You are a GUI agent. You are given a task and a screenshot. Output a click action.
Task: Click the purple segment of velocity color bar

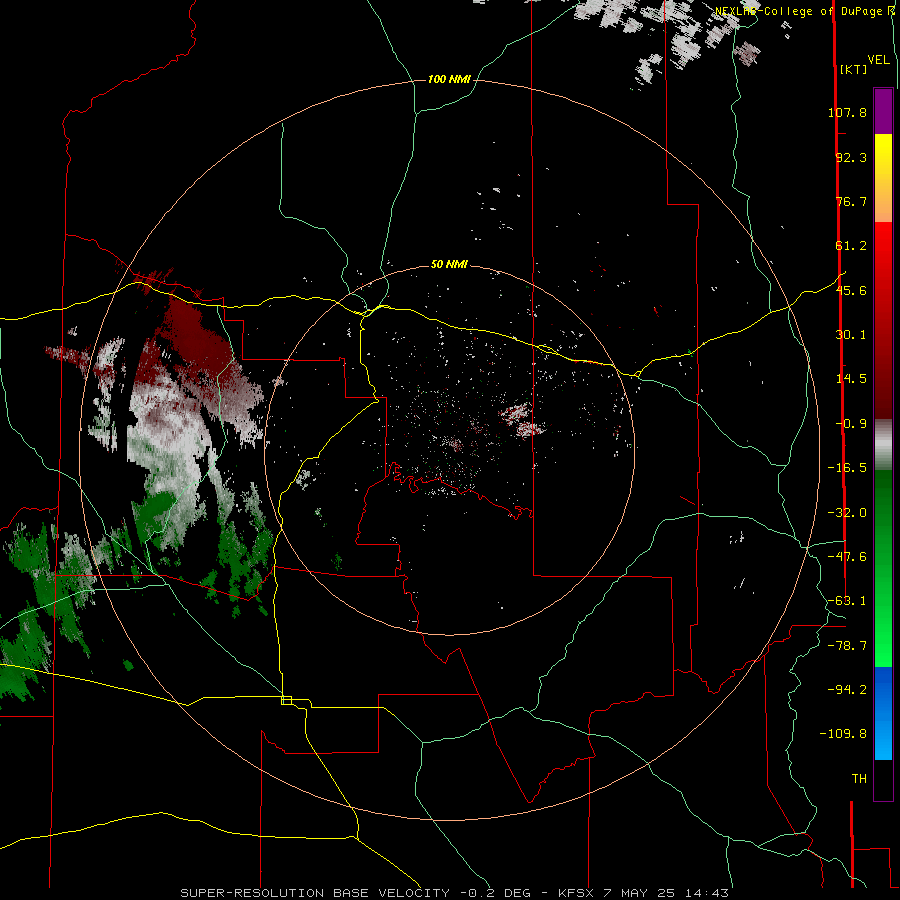pos(883,111)
